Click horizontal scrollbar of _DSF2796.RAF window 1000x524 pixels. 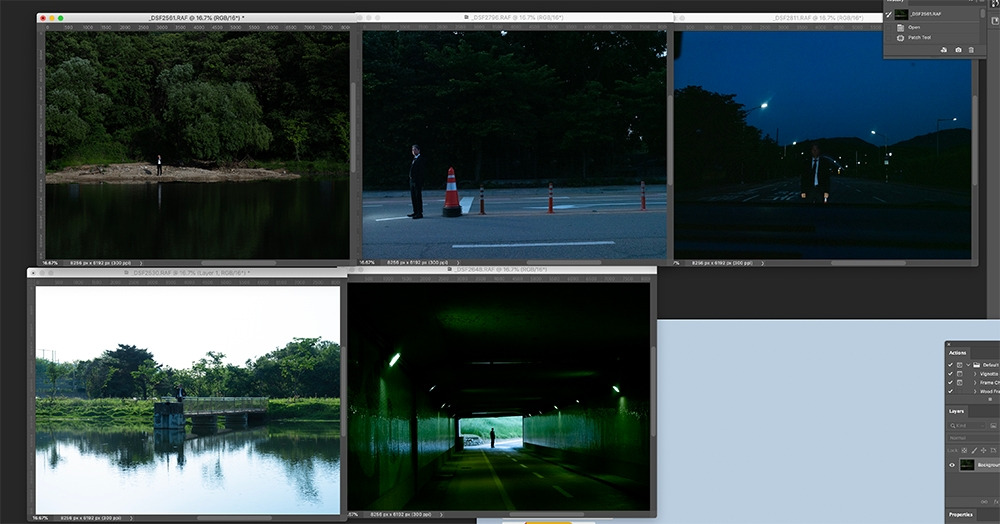[564, 262]
